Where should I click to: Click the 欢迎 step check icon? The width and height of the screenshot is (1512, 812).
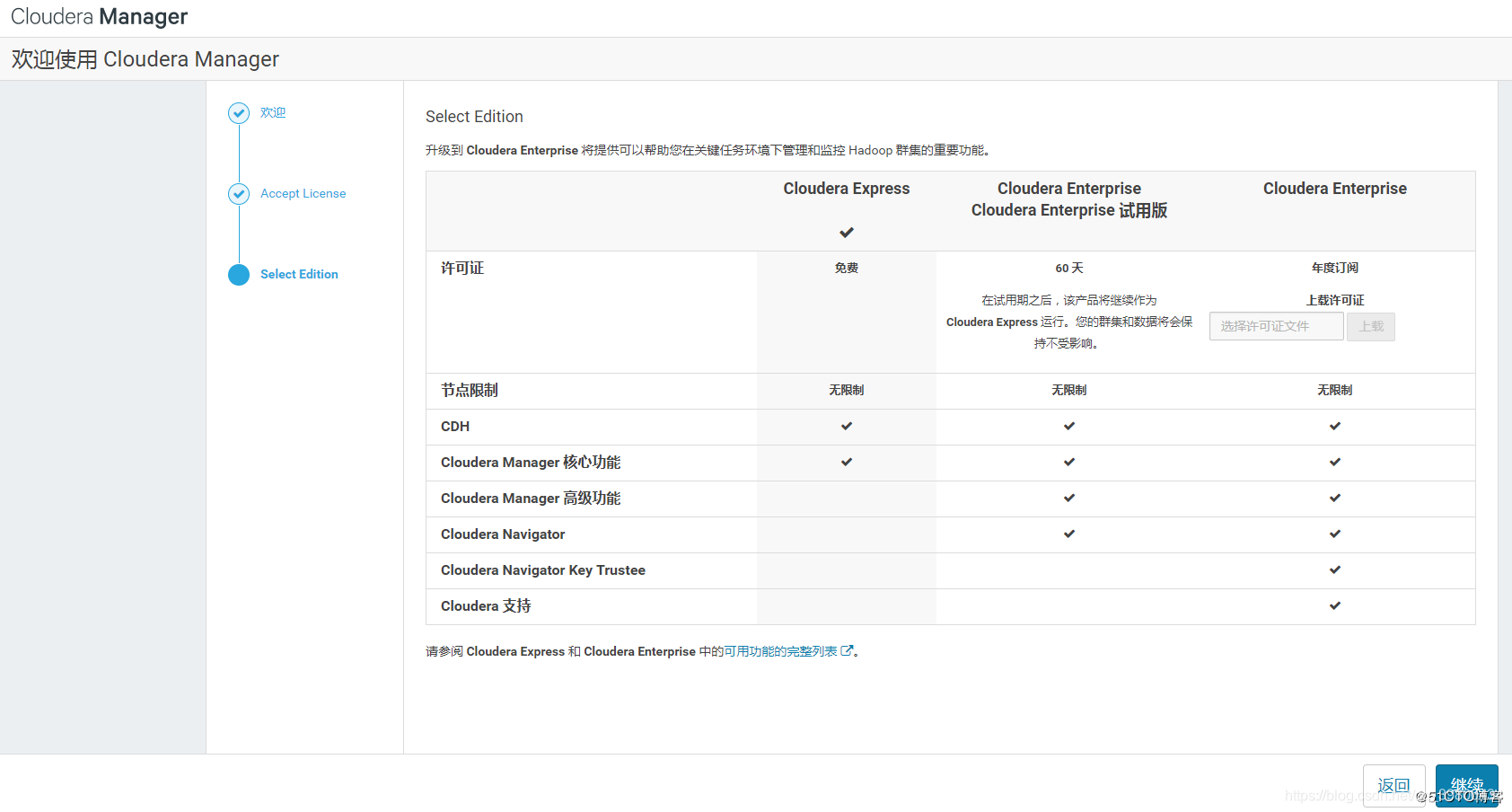pyautogui.click(x=239, y=112)
